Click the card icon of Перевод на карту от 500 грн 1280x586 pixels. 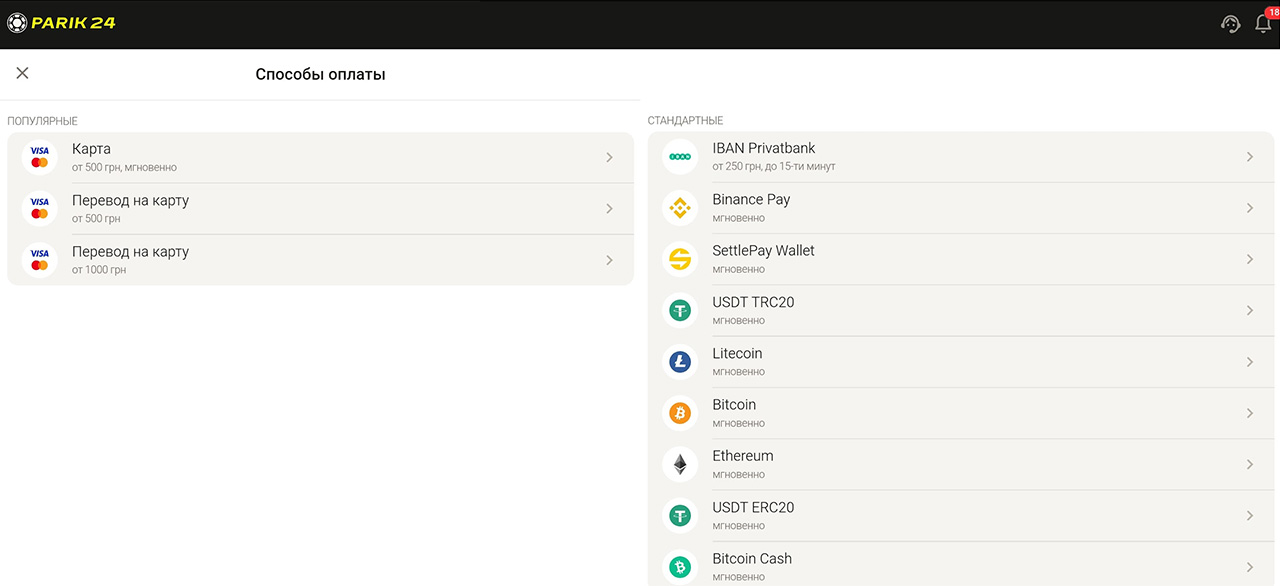40,208
